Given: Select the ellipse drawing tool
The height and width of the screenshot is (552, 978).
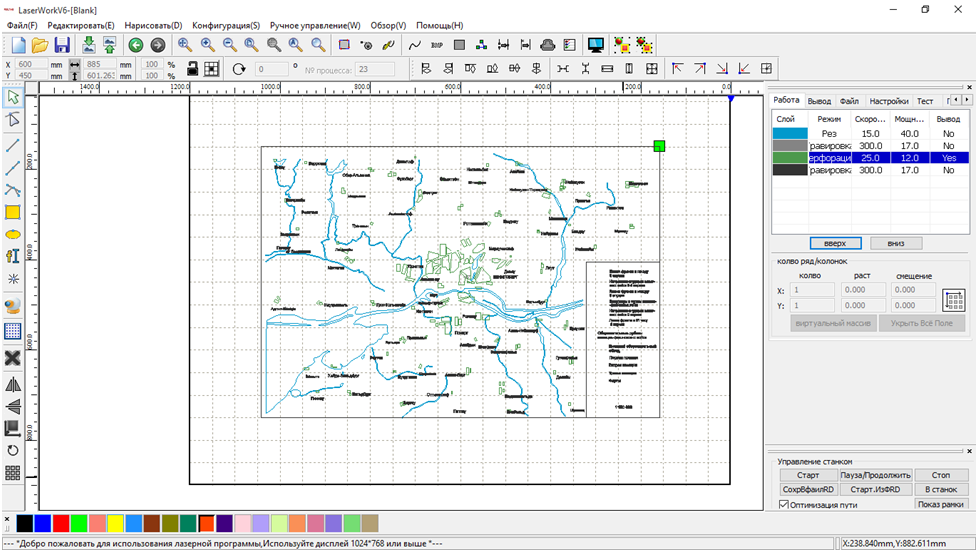Looking at the screenshot, I should (13, 234).
